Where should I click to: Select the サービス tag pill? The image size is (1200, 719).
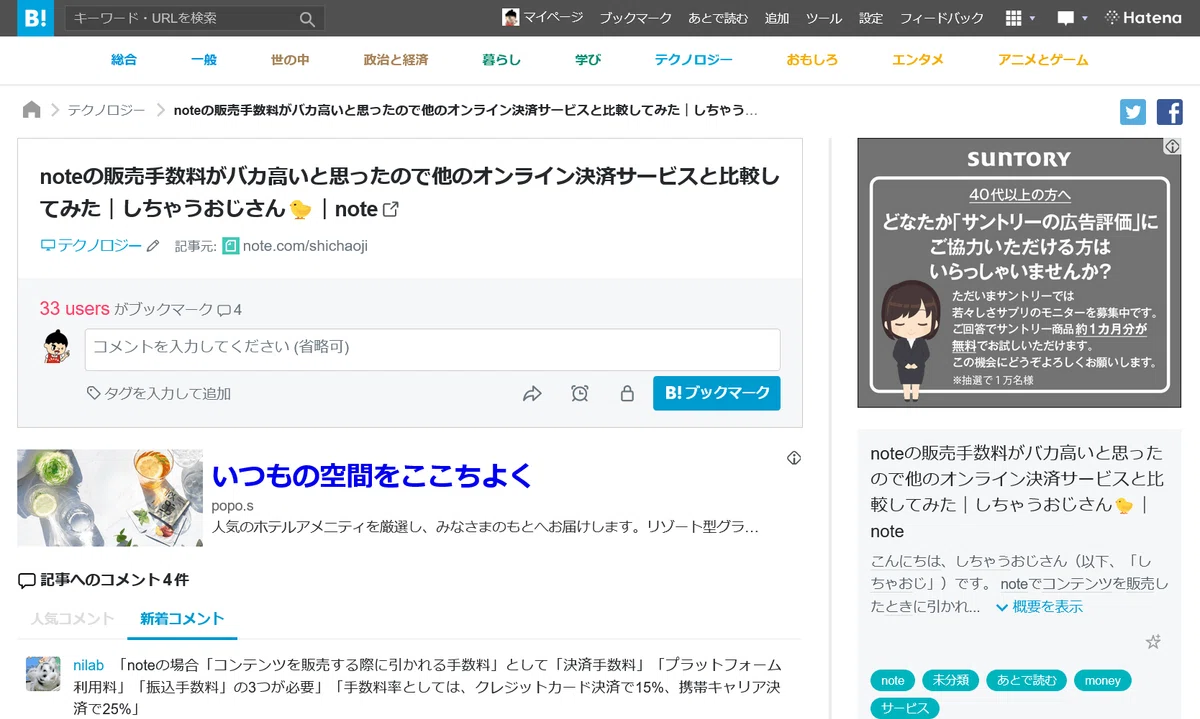905,708
